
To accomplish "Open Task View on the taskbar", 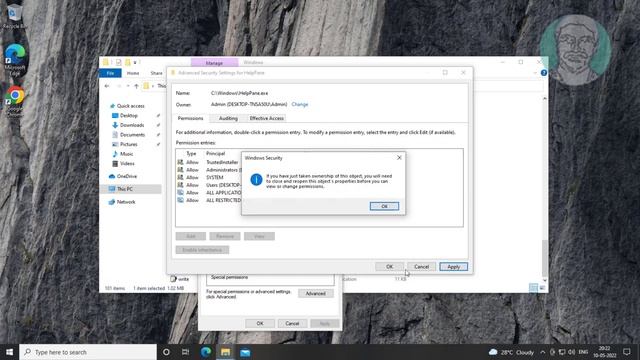I will (186, 352).
